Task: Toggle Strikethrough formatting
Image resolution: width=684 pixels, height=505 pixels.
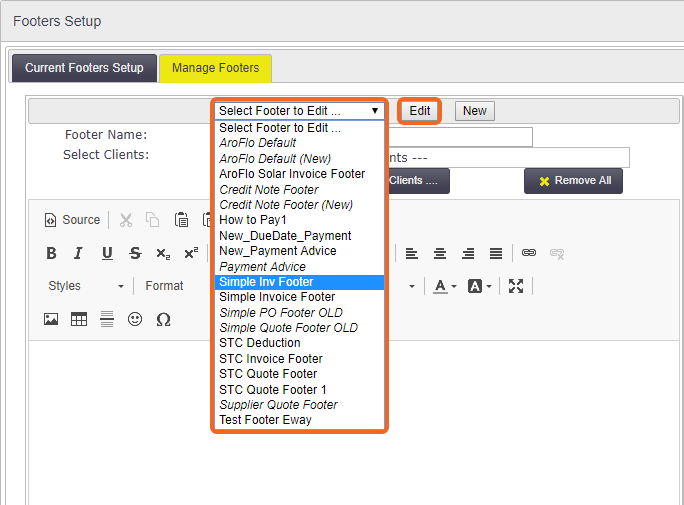Action: pyautogui.click(x=135, y=253)
